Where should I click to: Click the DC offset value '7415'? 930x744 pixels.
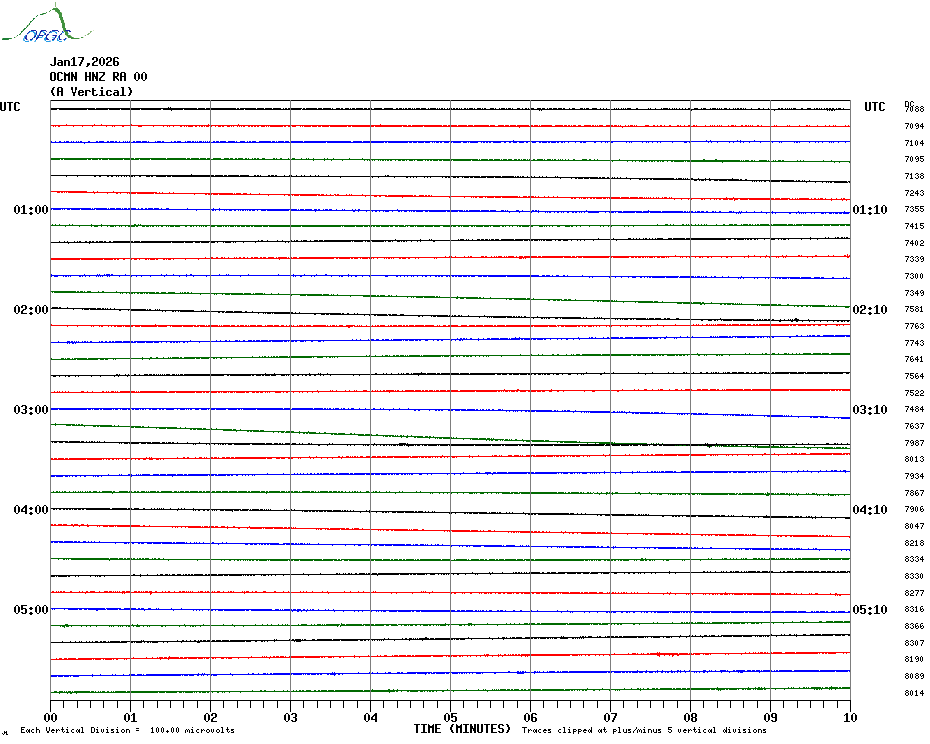pos(914,226)
